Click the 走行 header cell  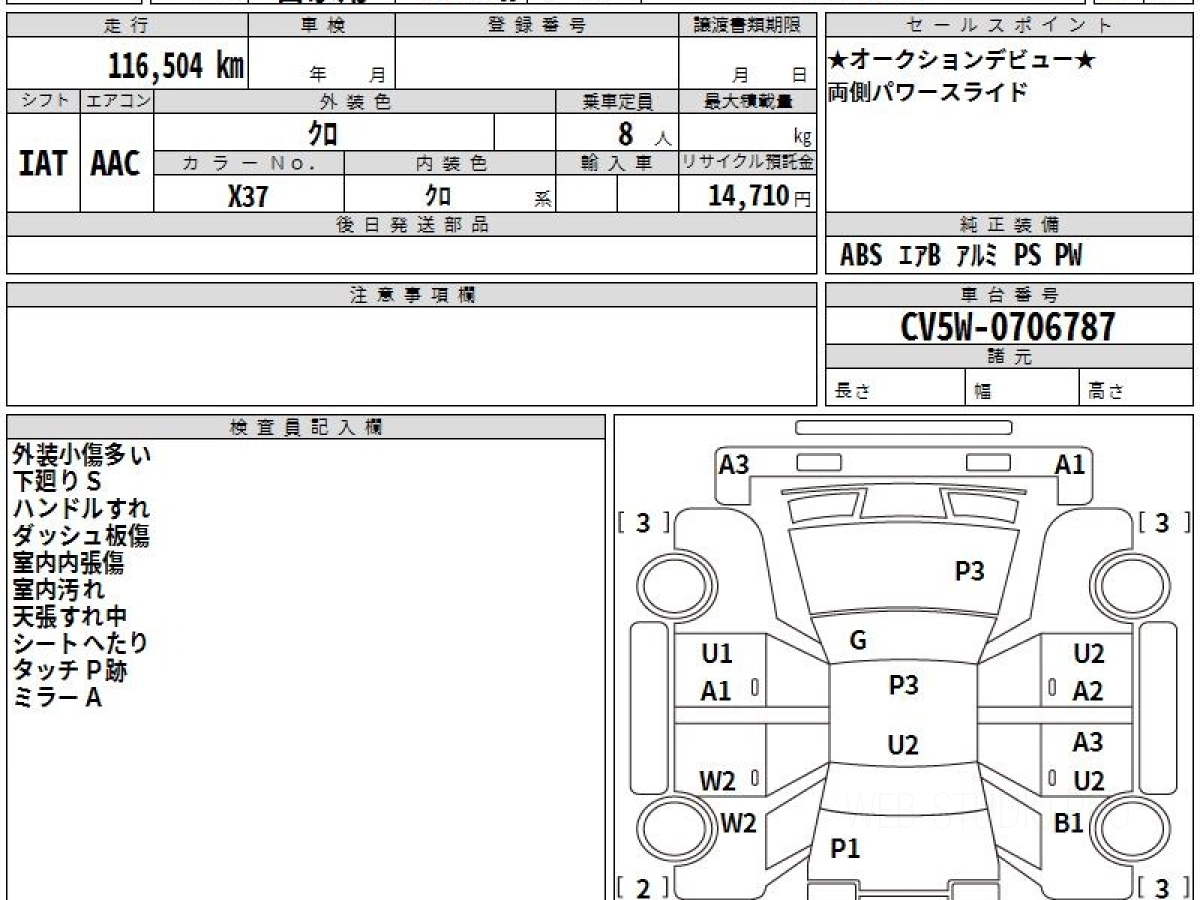pos(126,26)
